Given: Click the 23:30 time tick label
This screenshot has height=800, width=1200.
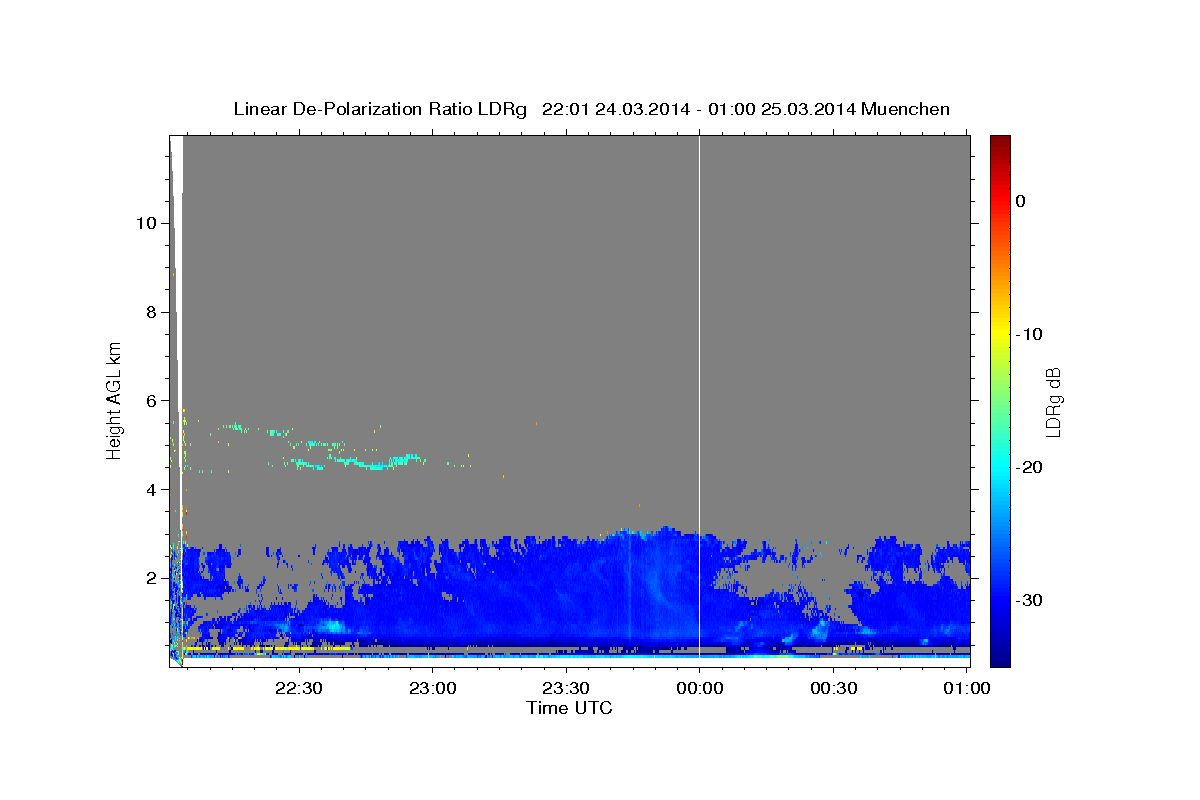Looking at the screenshot, I should coord(566,689).
